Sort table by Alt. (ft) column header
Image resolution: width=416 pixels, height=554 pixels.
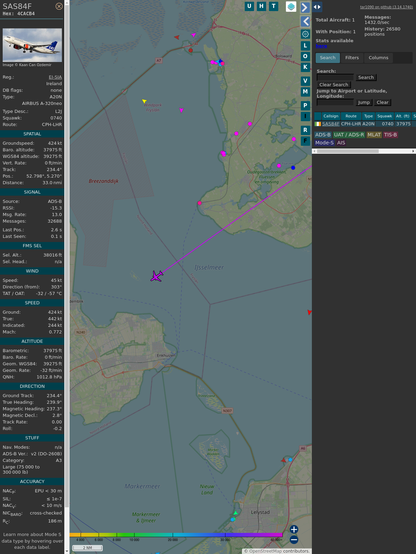tap(402, 116)
